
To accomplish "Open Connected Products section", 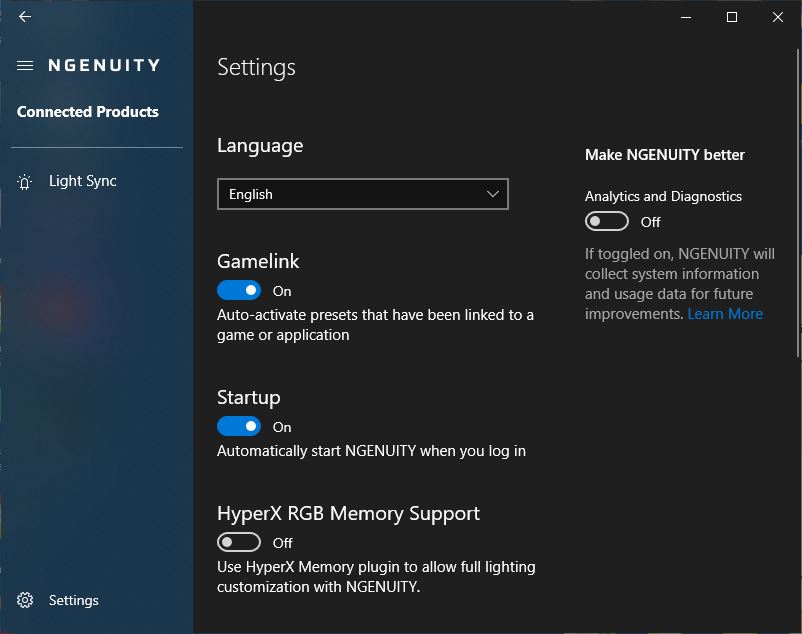I will click(x=87, y=111).
